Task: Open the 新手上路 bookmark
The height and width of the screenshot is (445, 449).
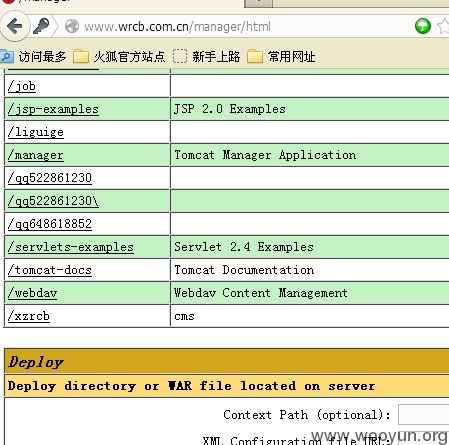Action: pos(207,57)
